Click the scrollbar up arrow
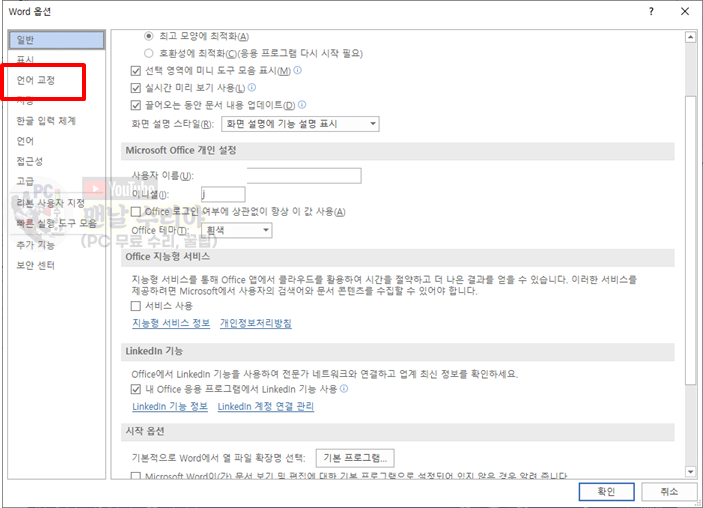Image resolution: width=703 pixels, height=508 pixels. coord(690,37)
